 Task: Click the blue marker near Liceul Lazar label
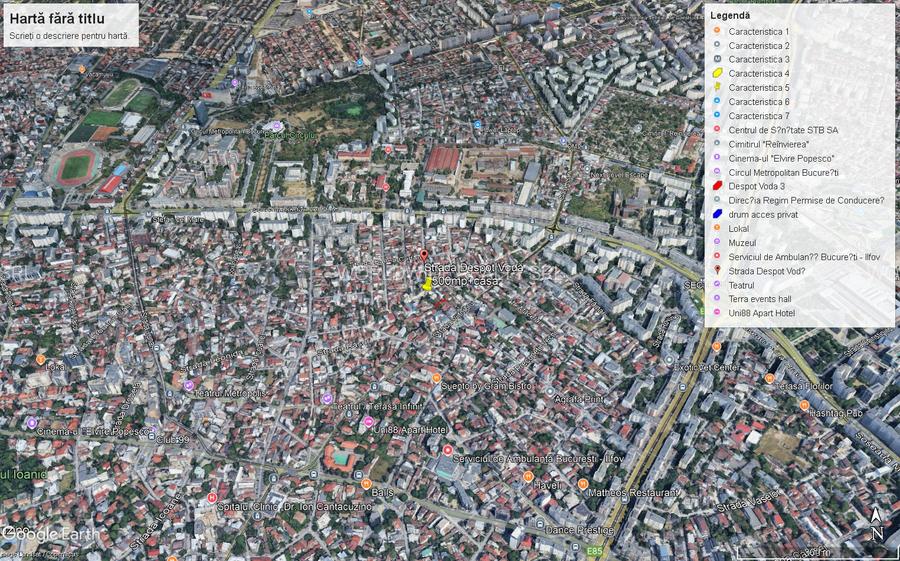click(478, 124)
